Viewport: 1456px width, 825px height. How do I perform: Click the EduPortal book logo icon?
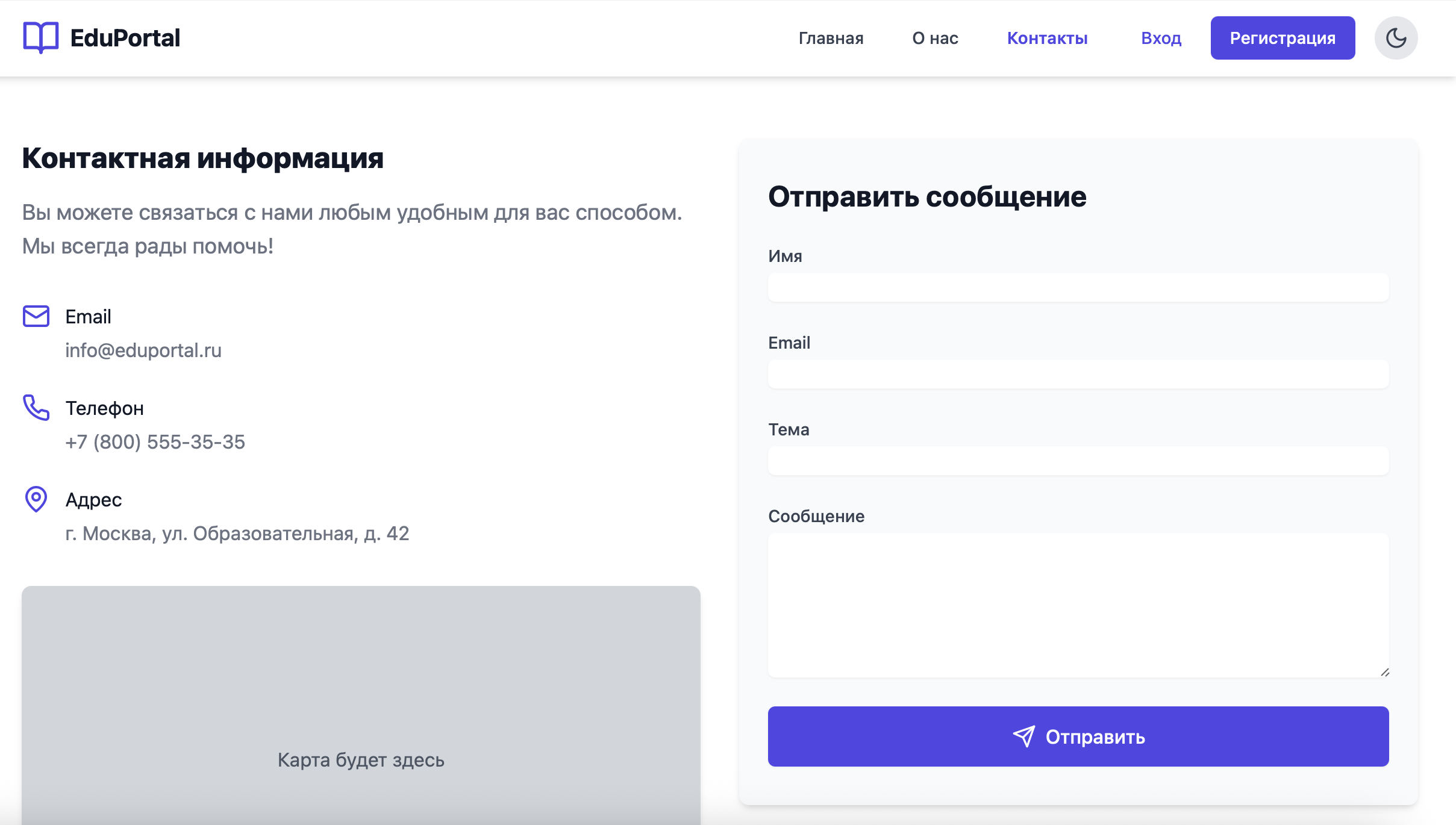(40, 37)
